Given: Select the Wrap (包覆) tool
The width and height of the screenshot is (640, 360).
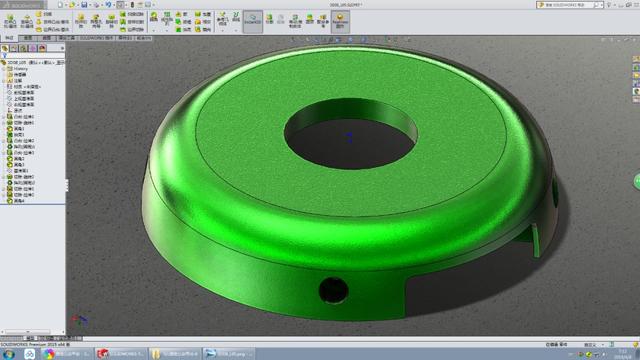Looking at the screenshot, I should click(203, 14).
